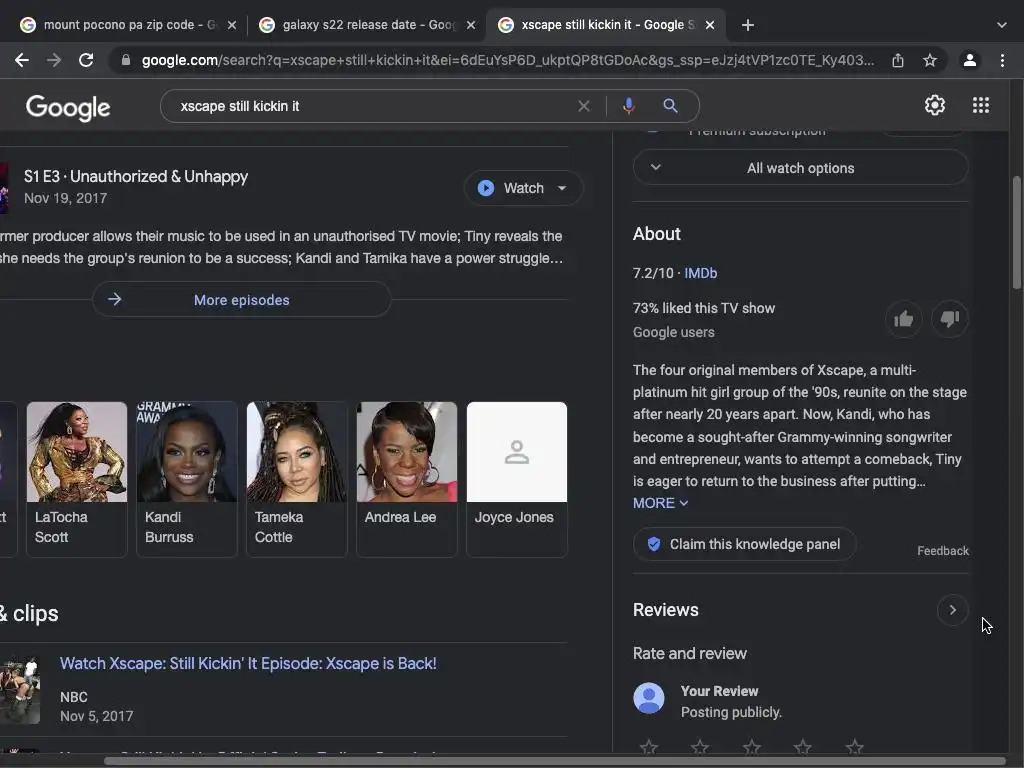Screen dimensions: 1024x768
Task: Select Andrea Lee cast card
Action: 407,479
